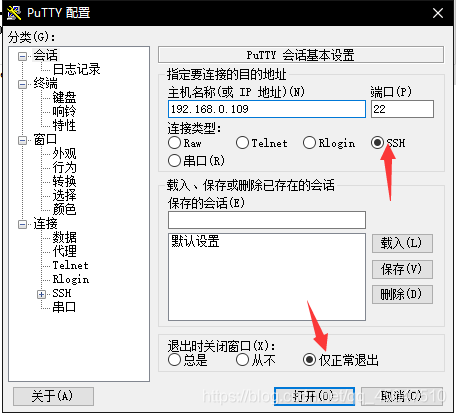Open 行为 settings category
This screenshot has width=456, height=415.
64,167
